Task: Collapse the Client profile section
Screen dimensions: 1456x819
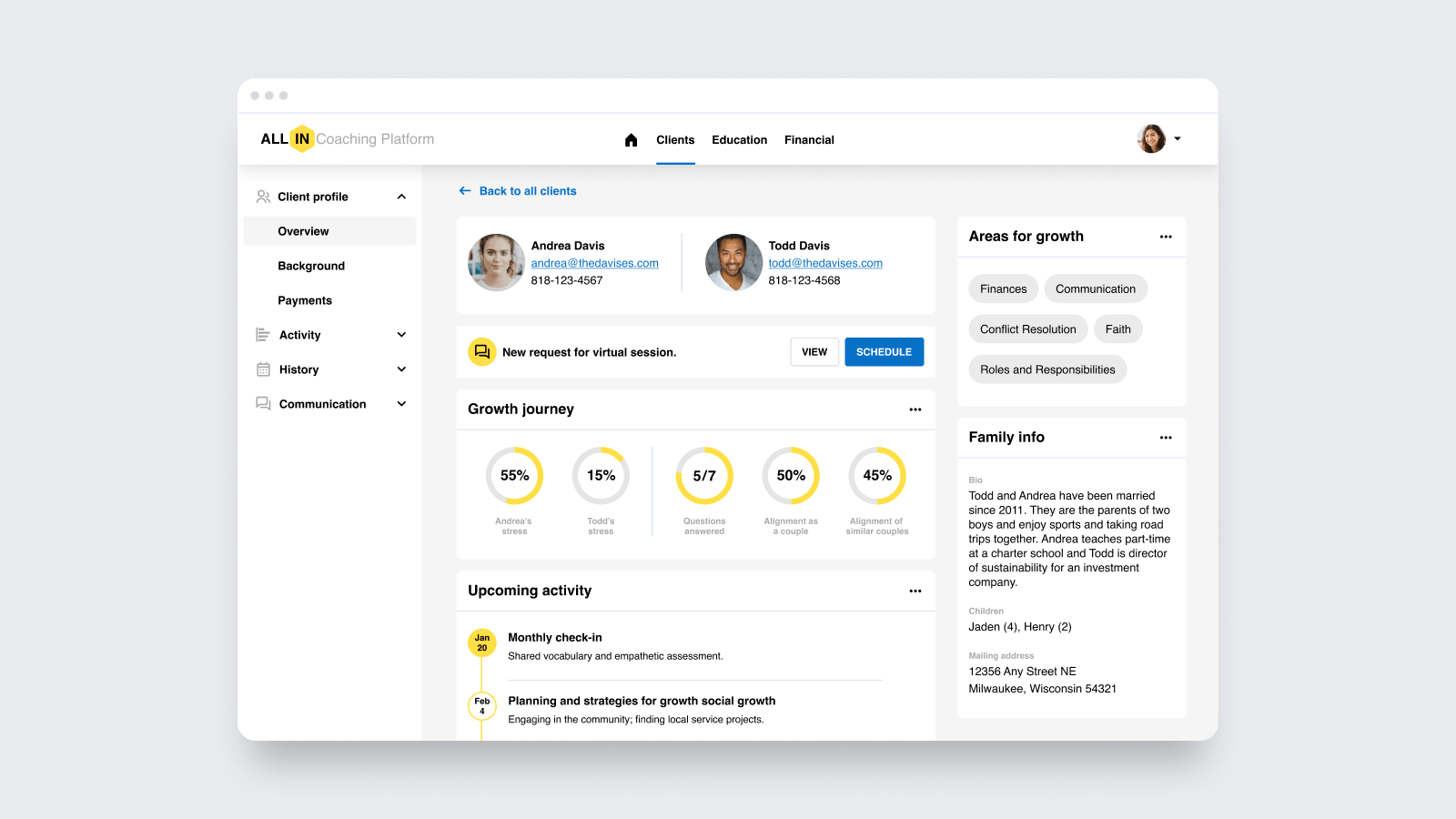Action: (401, 197)
